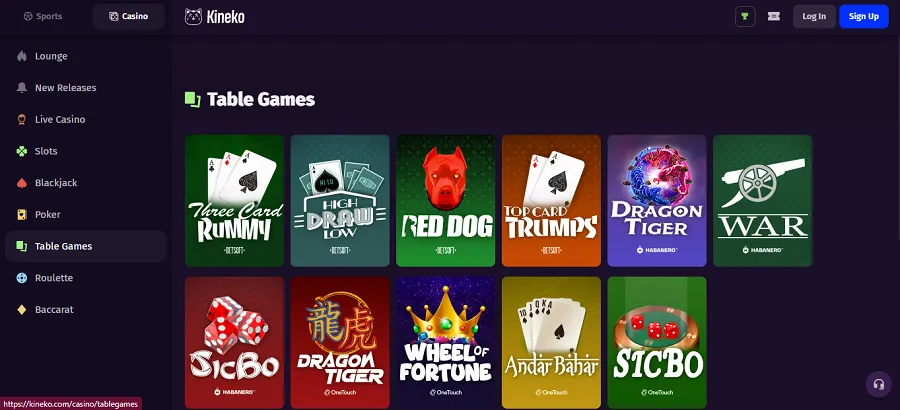
Task: Click the New Releases bell icon
Action: 22,87
